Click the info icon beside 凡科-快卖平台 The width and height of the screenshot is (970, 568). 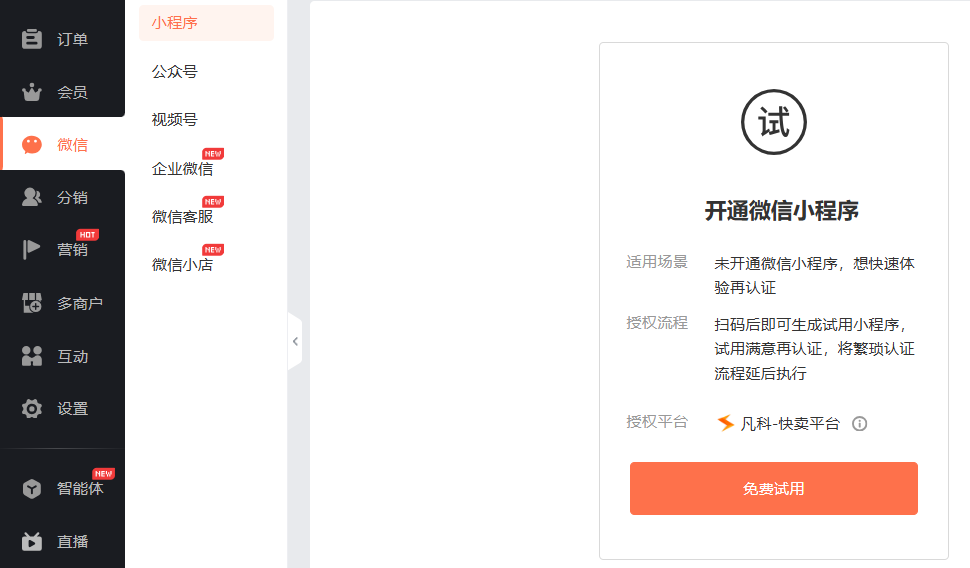point(859,424)
